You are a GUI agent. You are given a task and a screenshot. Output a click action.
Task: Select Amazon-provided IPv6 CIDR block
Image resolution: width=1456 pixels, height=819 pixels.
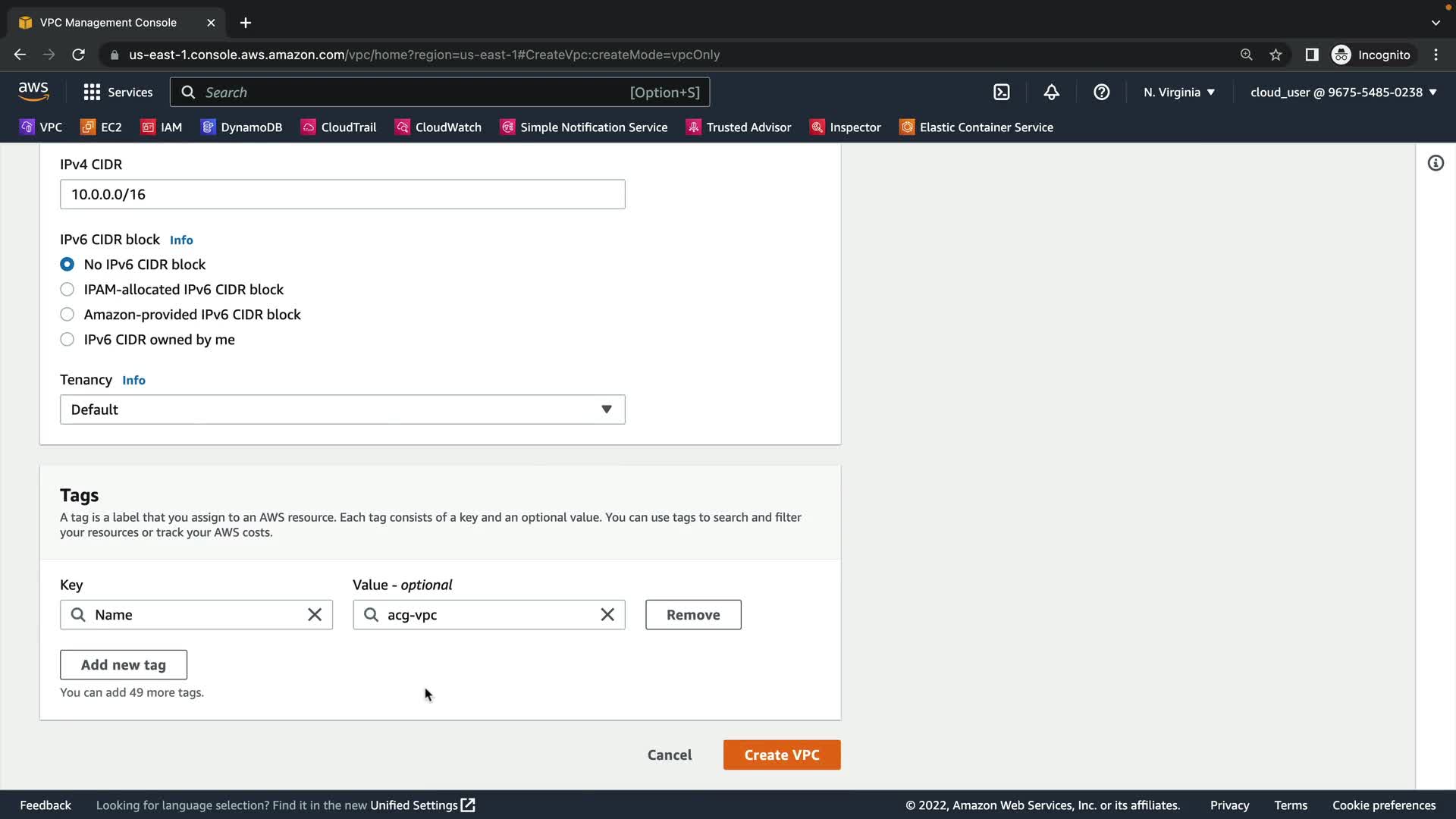[67, 315]
